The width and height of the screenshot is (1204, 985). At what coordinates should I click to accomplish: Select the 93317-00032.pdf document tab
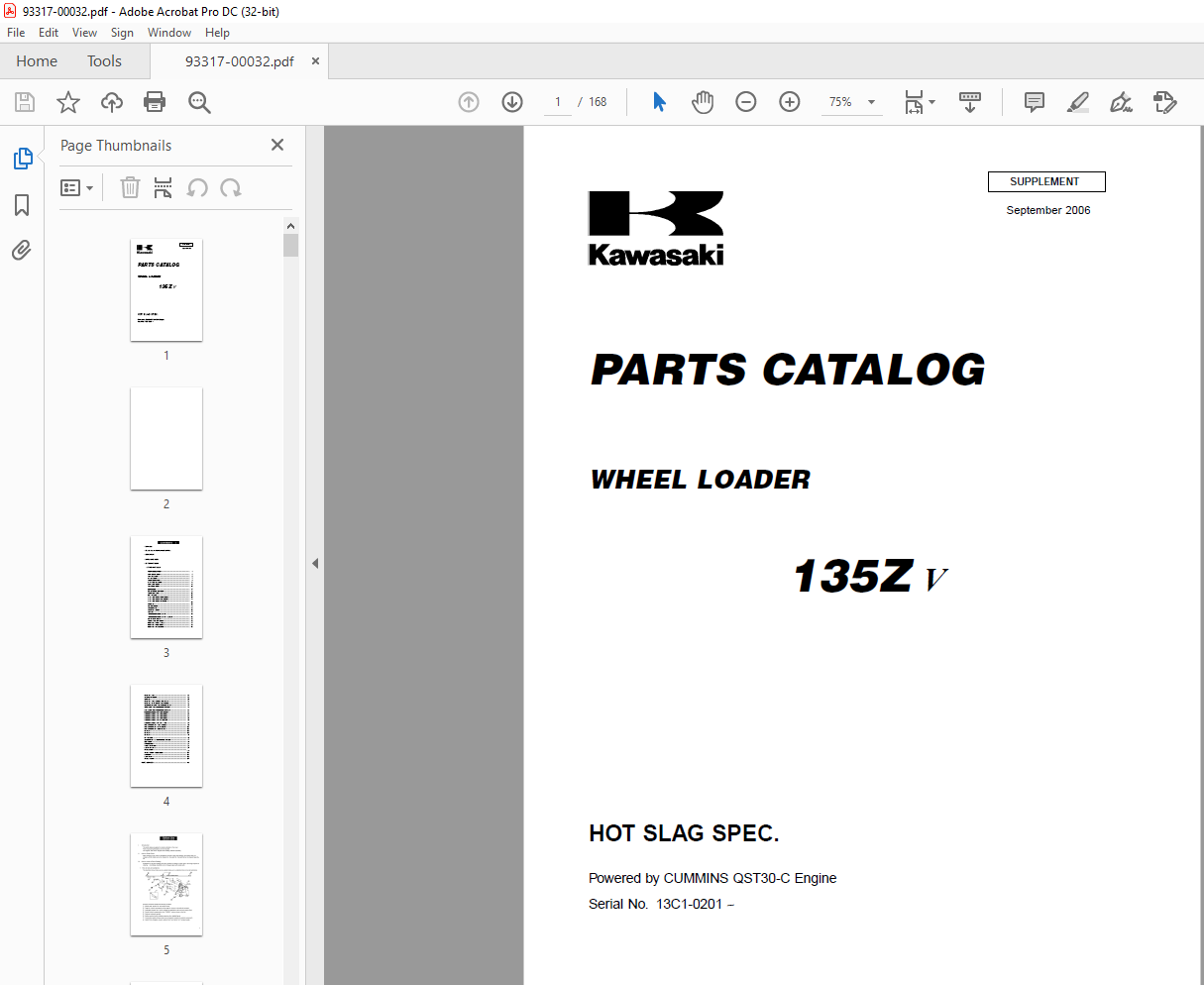coord(239,61)
